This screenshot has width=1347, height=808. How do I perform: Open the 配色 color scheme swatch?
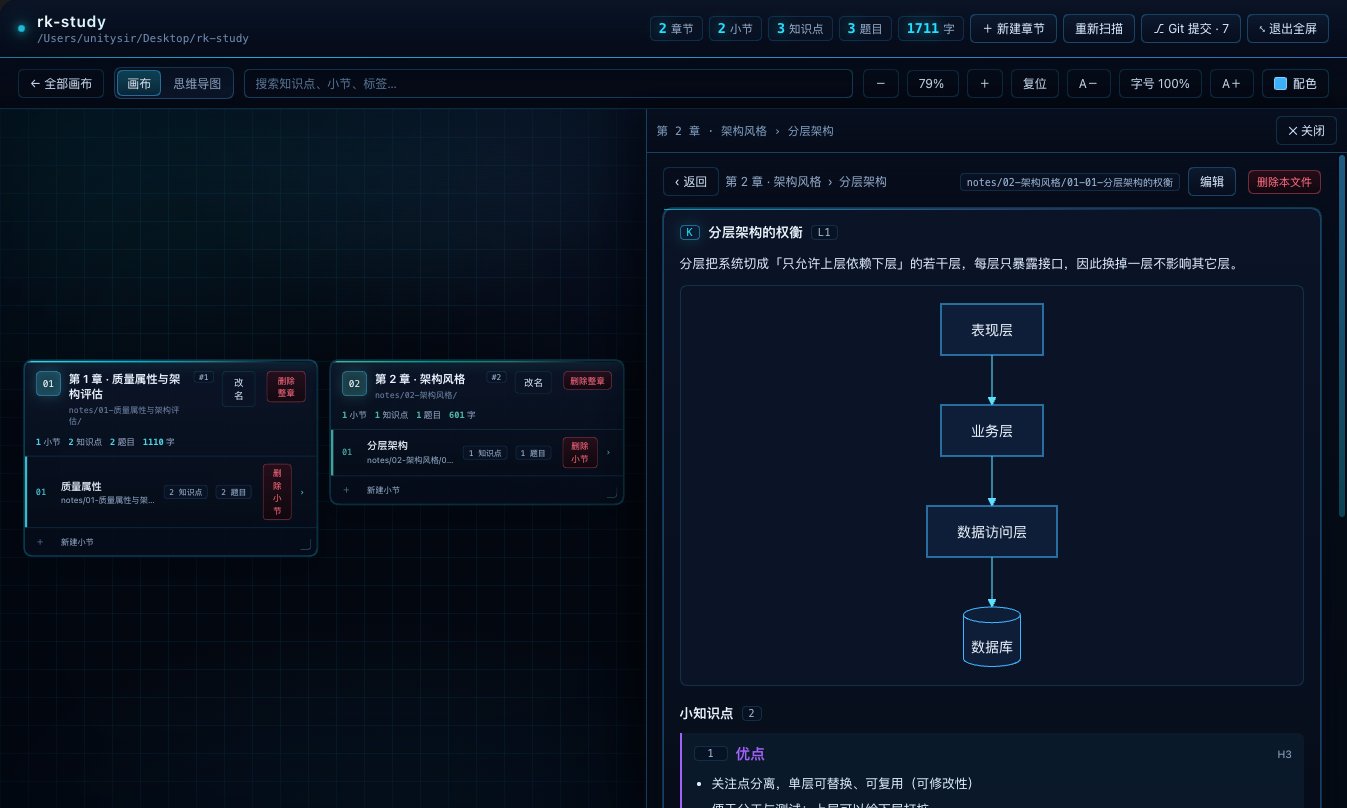point(1295,84)
